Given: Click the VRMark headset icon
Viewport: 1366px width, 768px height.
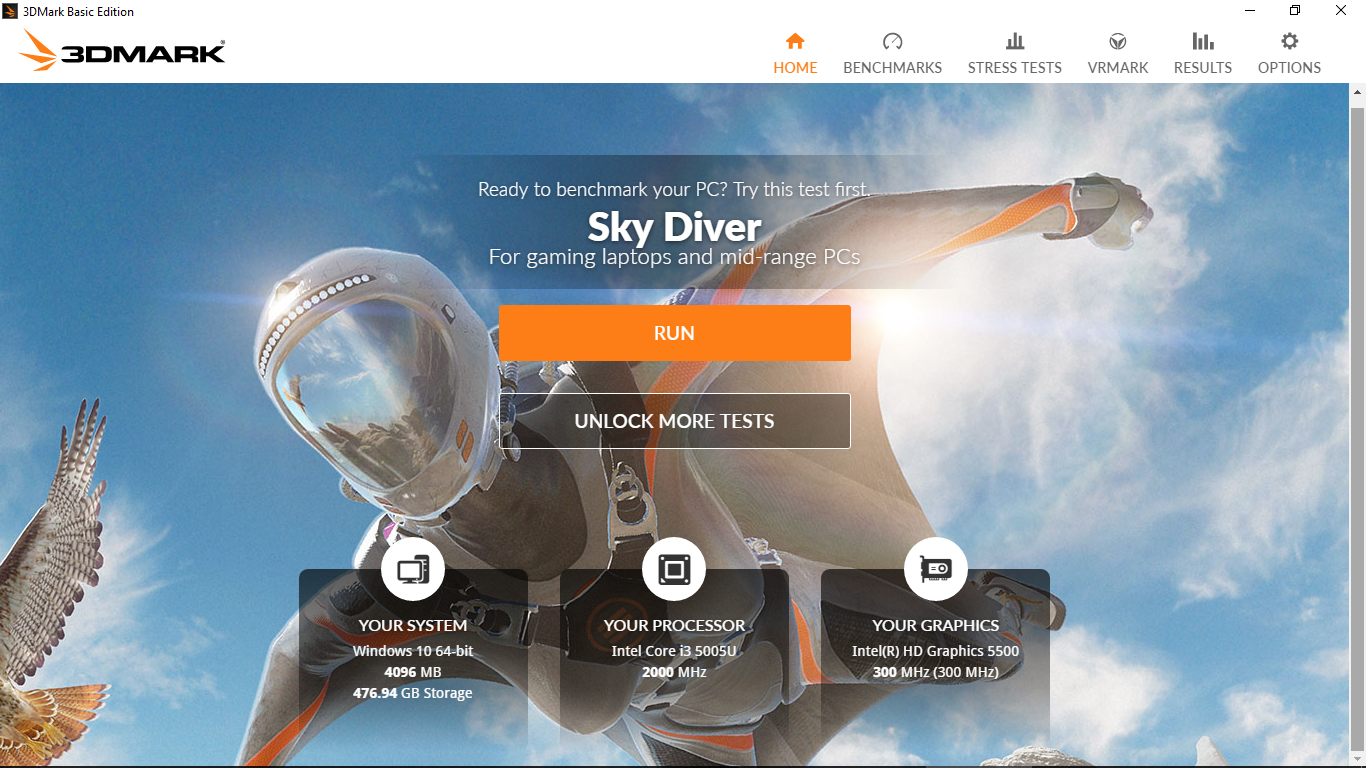Looking at the screenshot, I should click(1118, 42).
